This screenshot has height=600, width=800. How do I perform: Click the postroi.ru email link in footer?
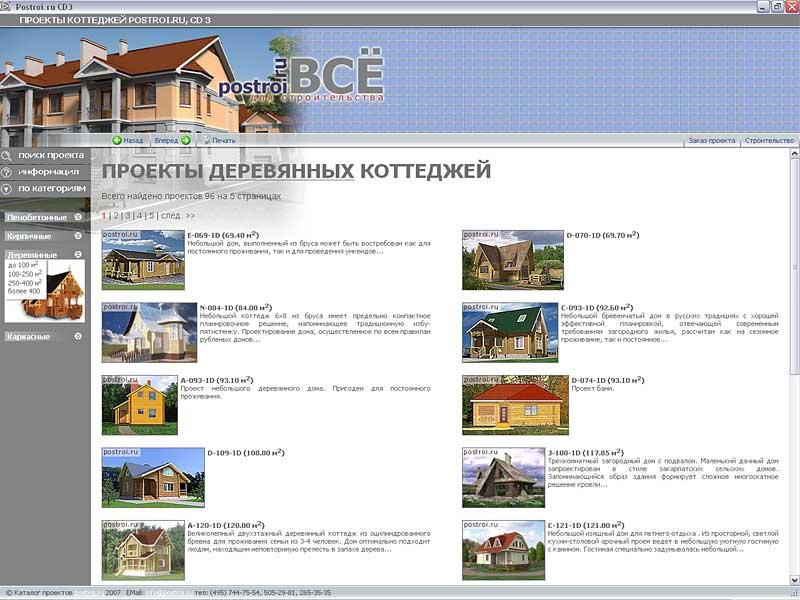pos(167,593)
